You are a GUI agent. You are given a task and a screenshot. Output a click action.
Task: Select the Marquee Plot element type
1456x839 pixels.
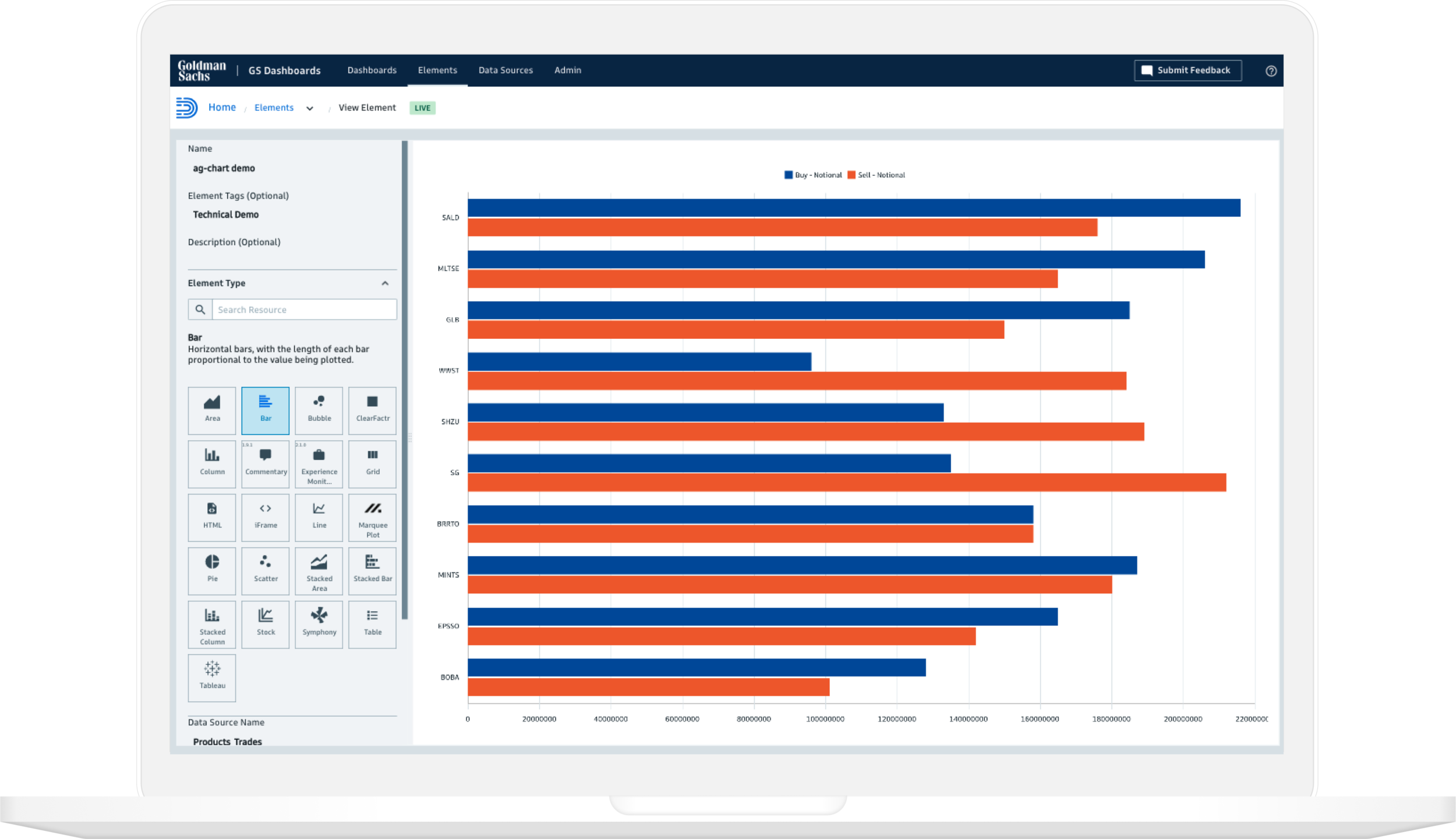[x=372, y=517]
